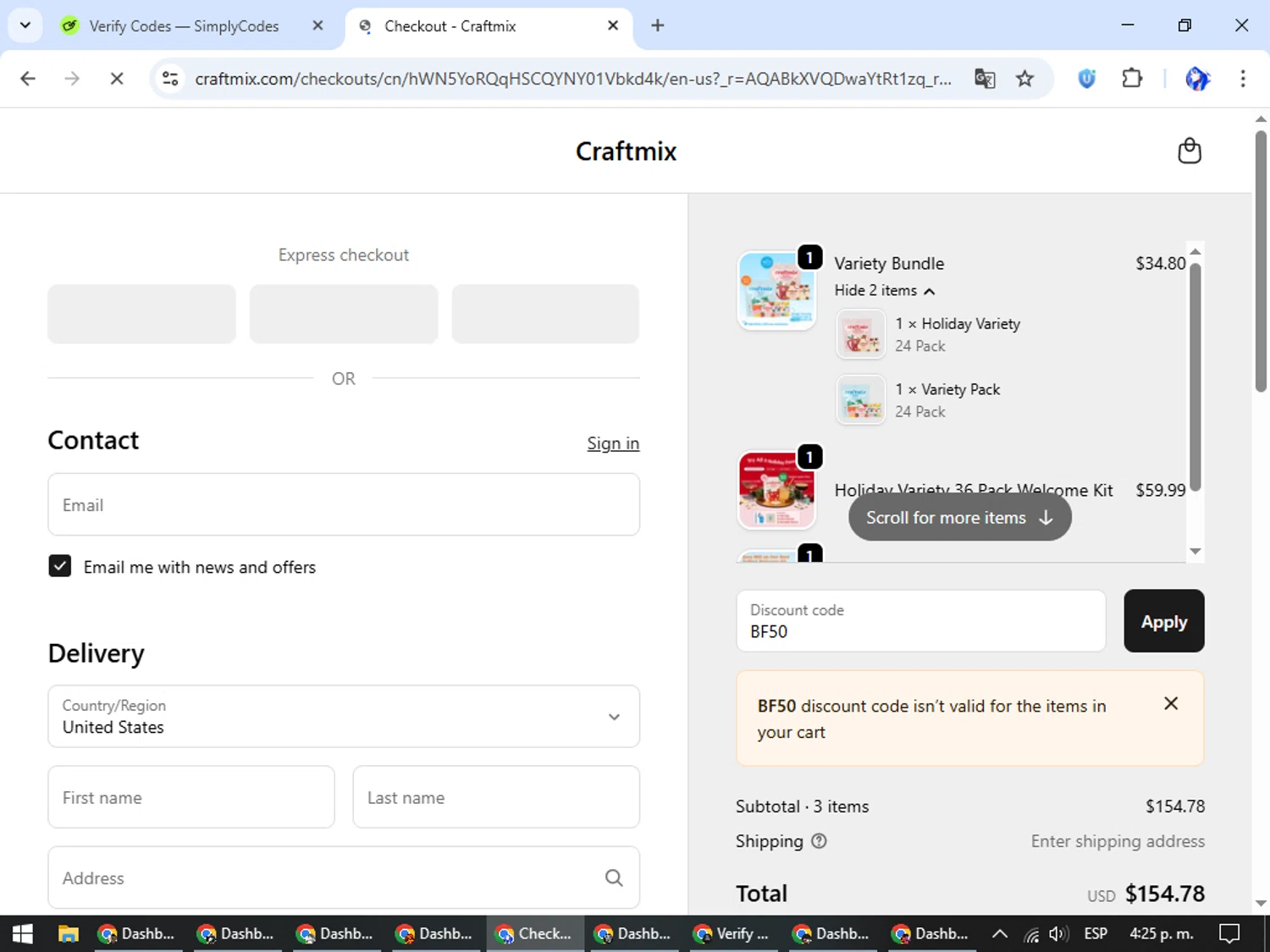Image resolution: width=1270 pixels, height=952 pixels.
Task: Collapse Hide 2 items in Variety Bundle
Action: click(884, 290)
